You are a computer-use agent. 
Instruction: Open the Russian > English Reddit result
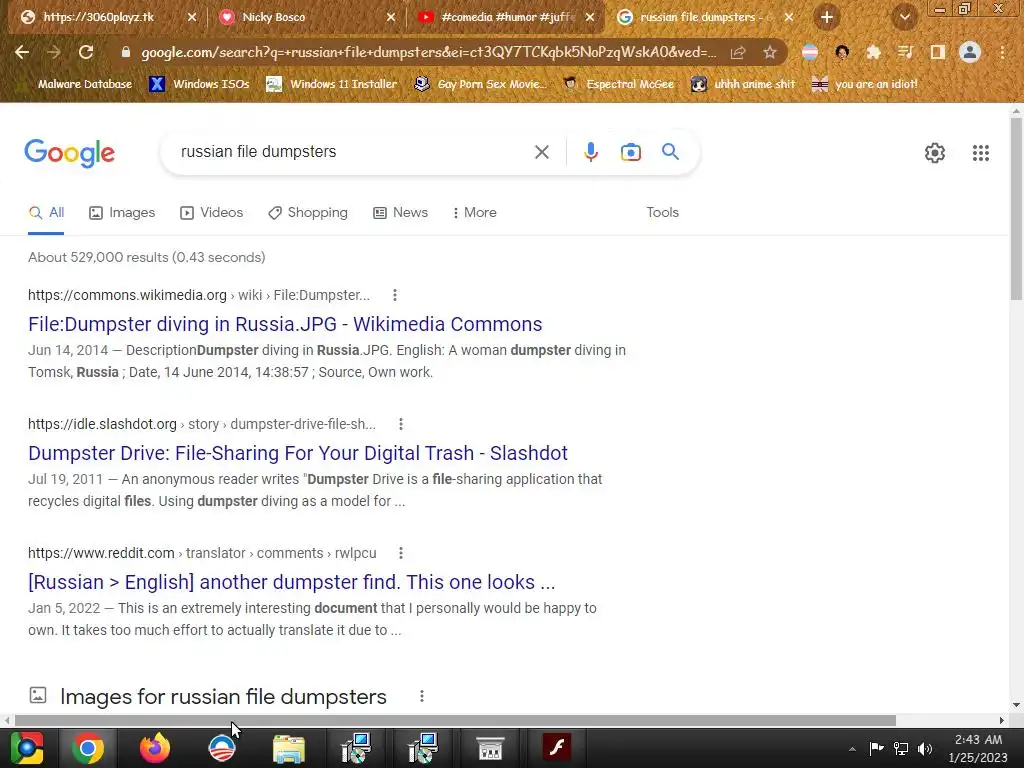291,583
